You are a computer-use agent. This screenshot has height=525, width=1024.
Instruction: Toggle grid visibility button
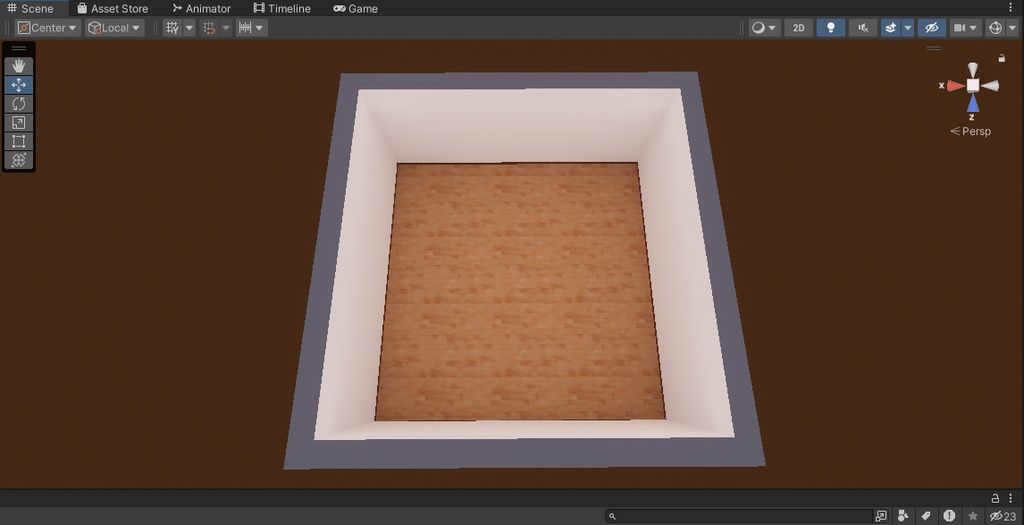coord(172,28)
